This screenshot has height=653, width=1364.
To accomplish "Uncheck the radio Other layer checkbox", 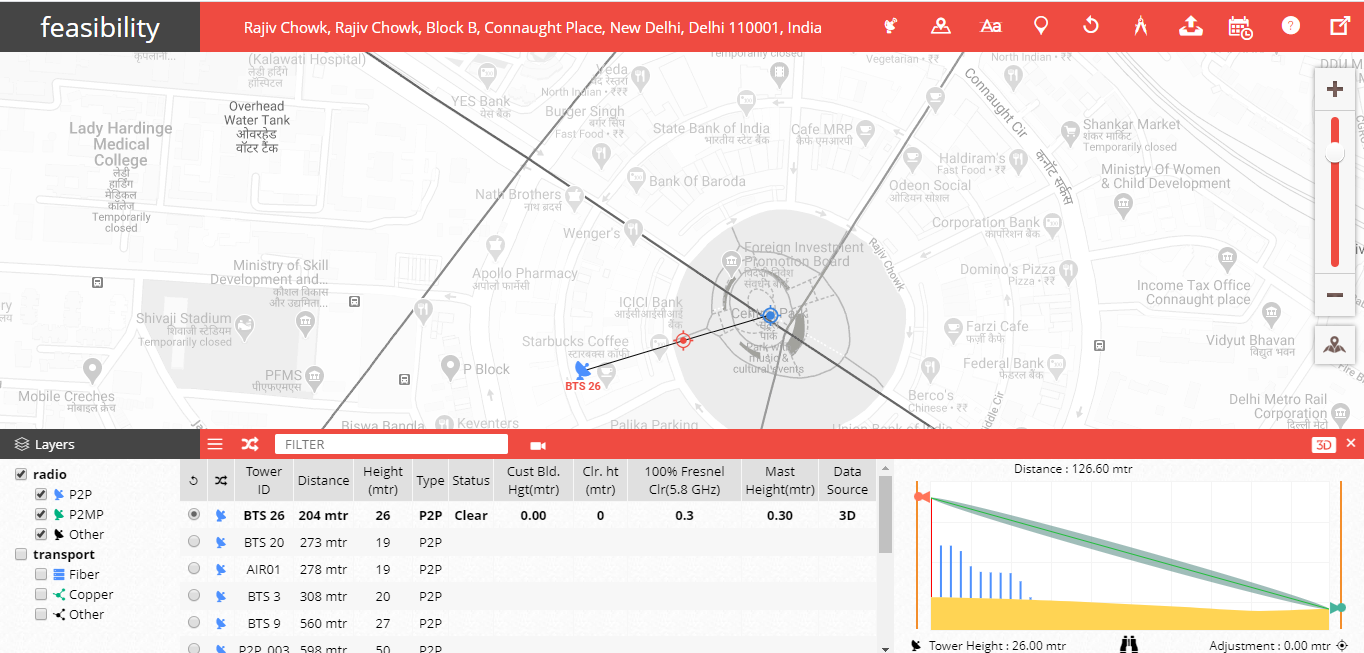I will tap(41, 534).
